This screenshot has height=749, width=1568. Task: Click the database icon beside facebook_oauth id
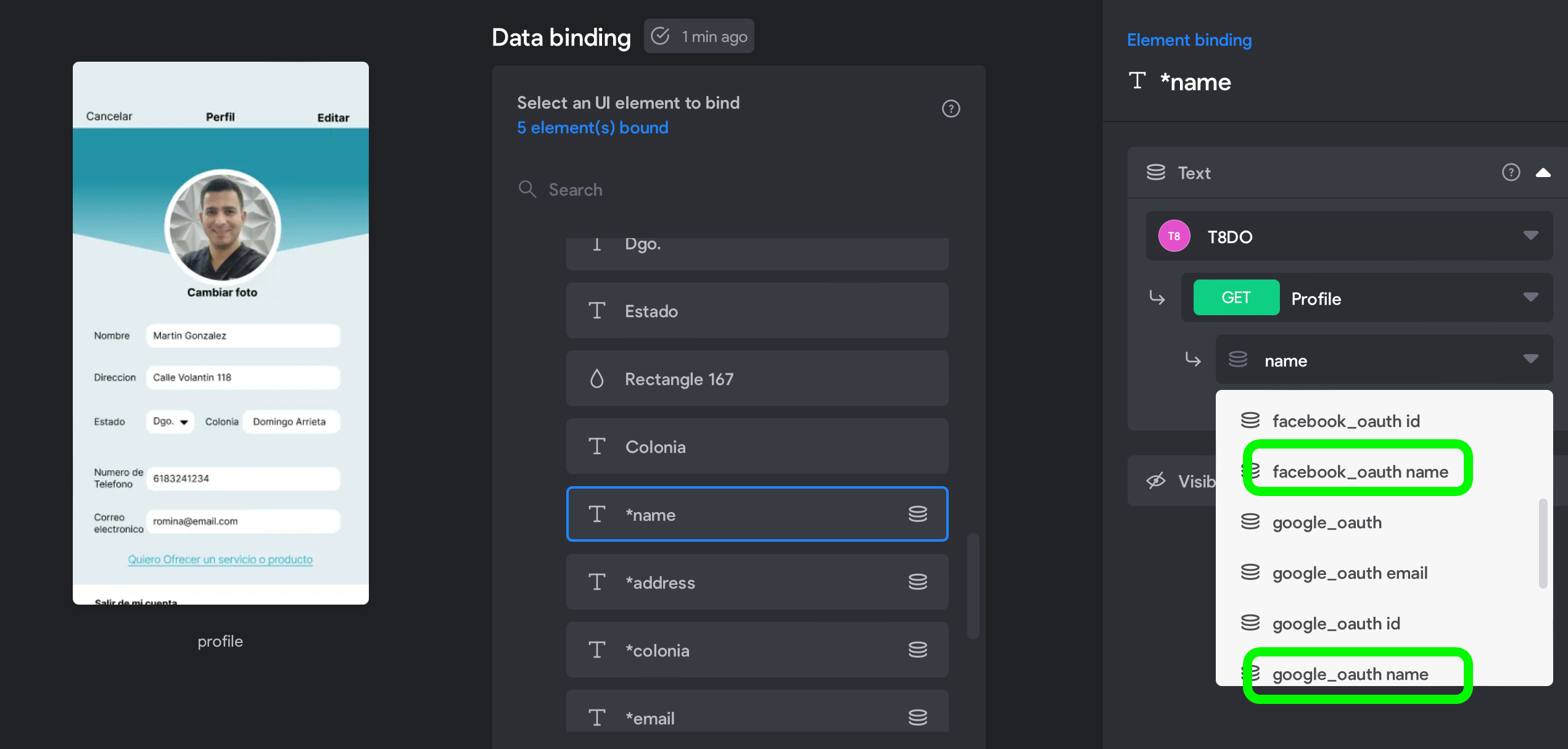point(1250,420)
